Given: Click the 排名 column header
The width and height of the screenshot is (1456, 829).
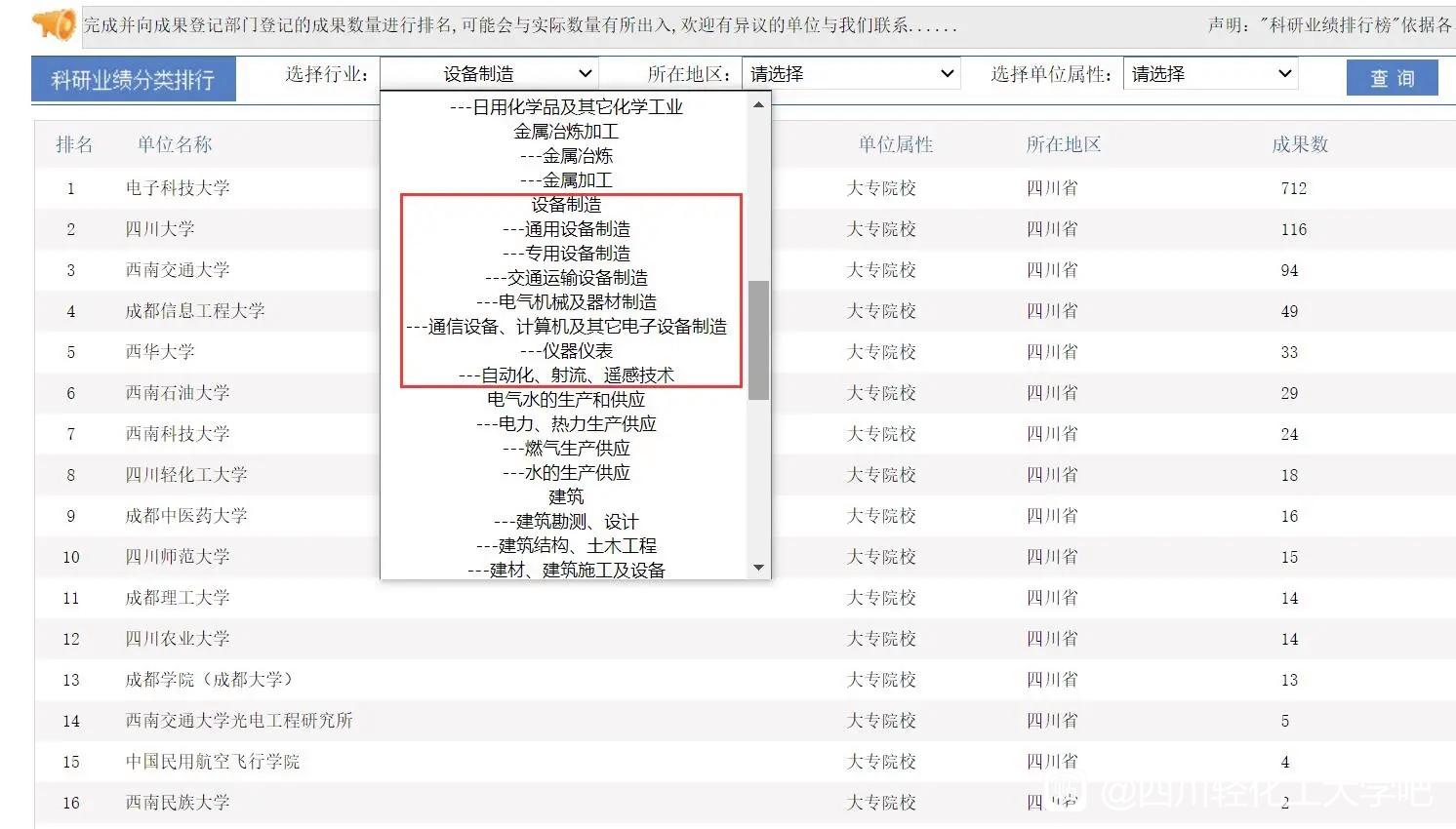Looking at the screenshot, I should coord(74,144).
